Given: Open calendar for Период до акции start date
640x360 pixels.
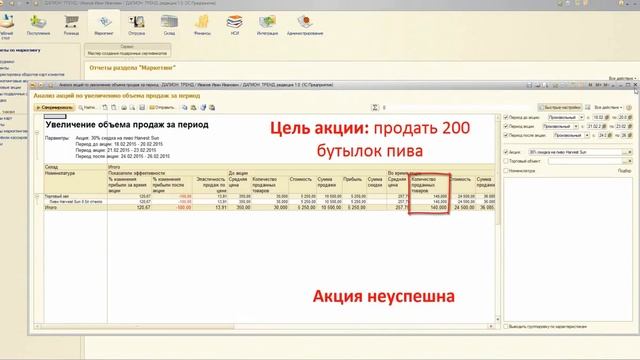Looking at the screenshot, I should 607,117.
